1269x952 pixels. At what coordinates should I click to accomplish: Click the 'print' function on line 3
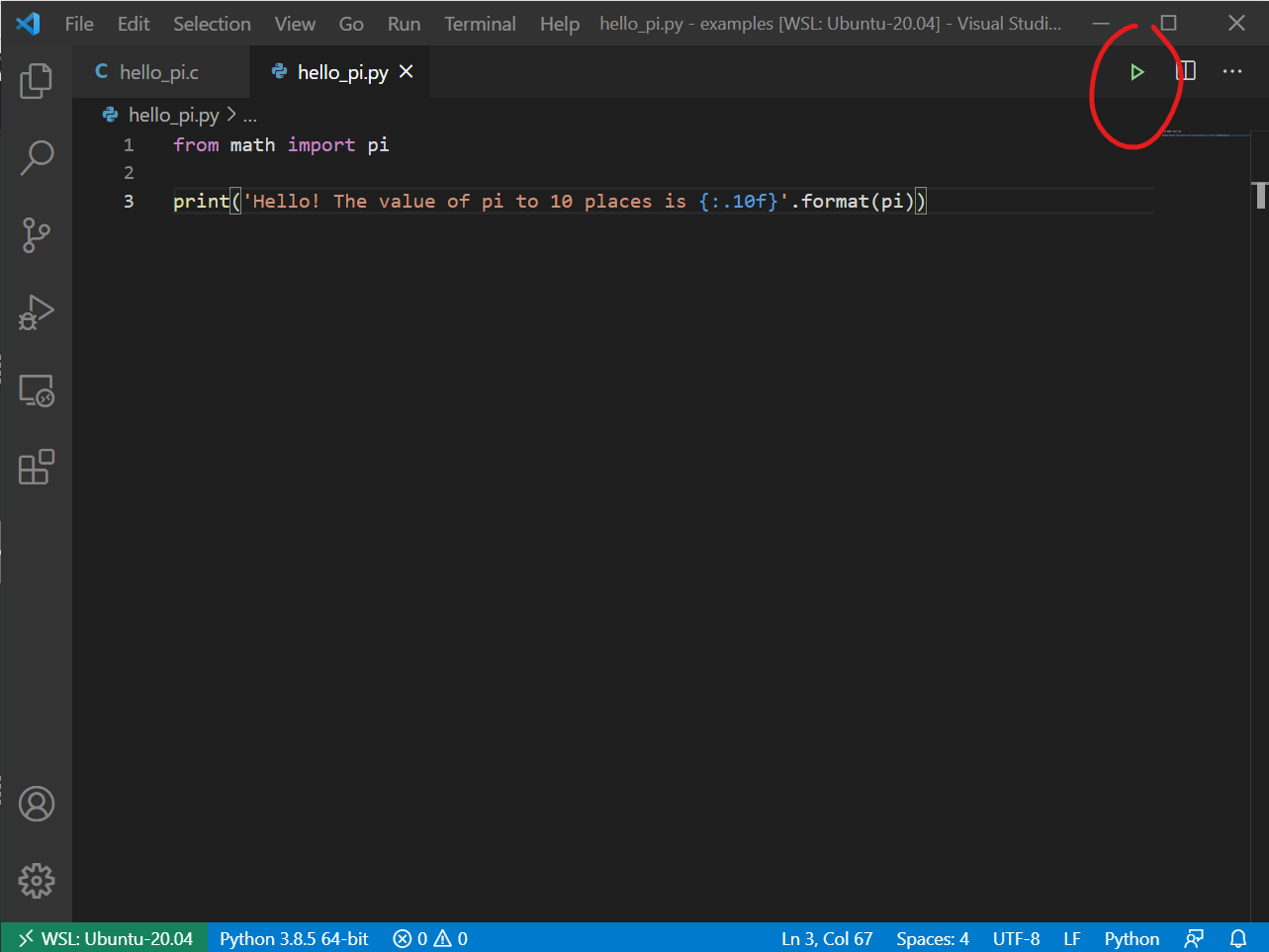(202, 201)
